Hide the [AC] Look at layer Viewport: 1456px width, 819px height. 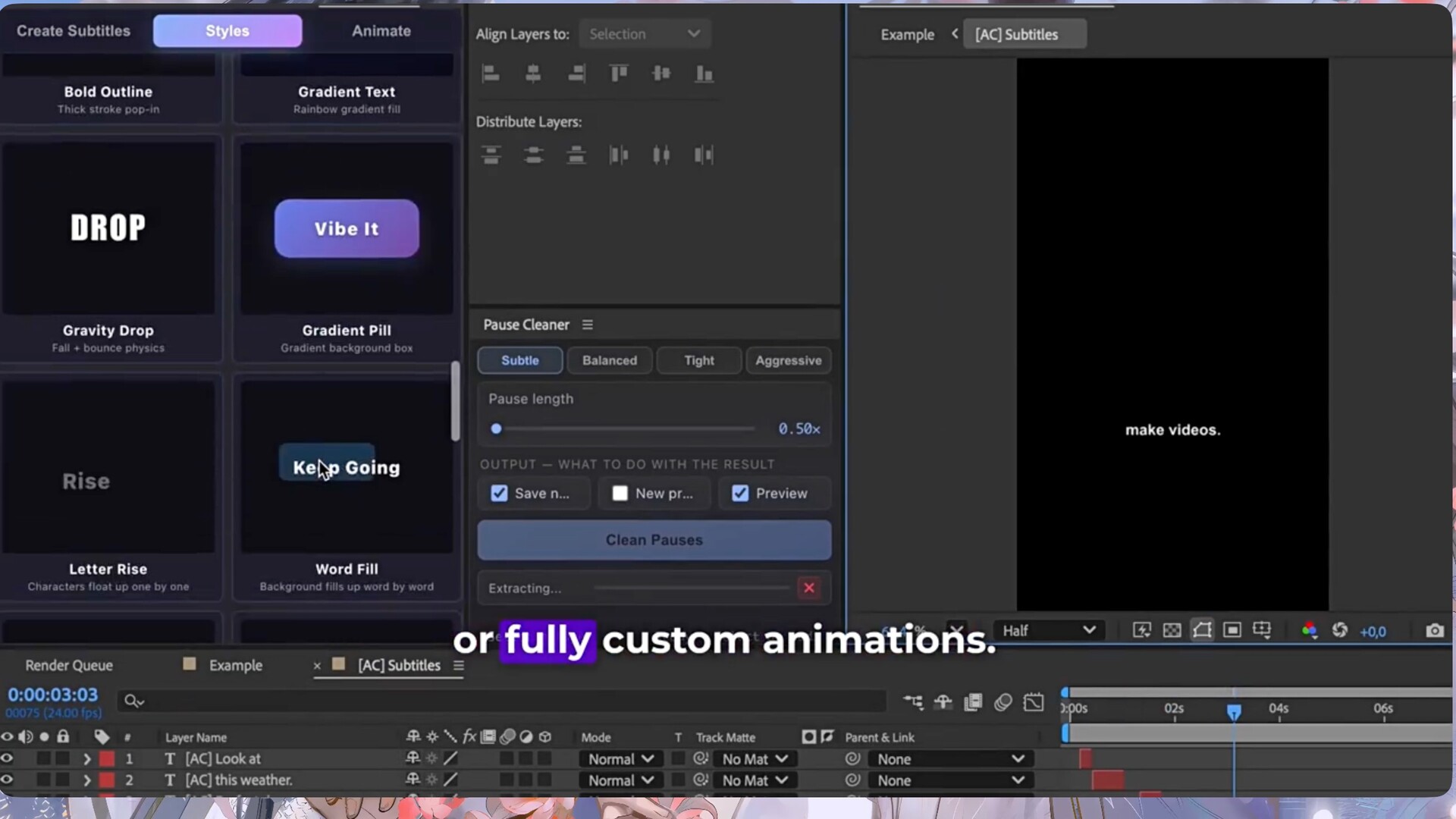coord(8,758)
